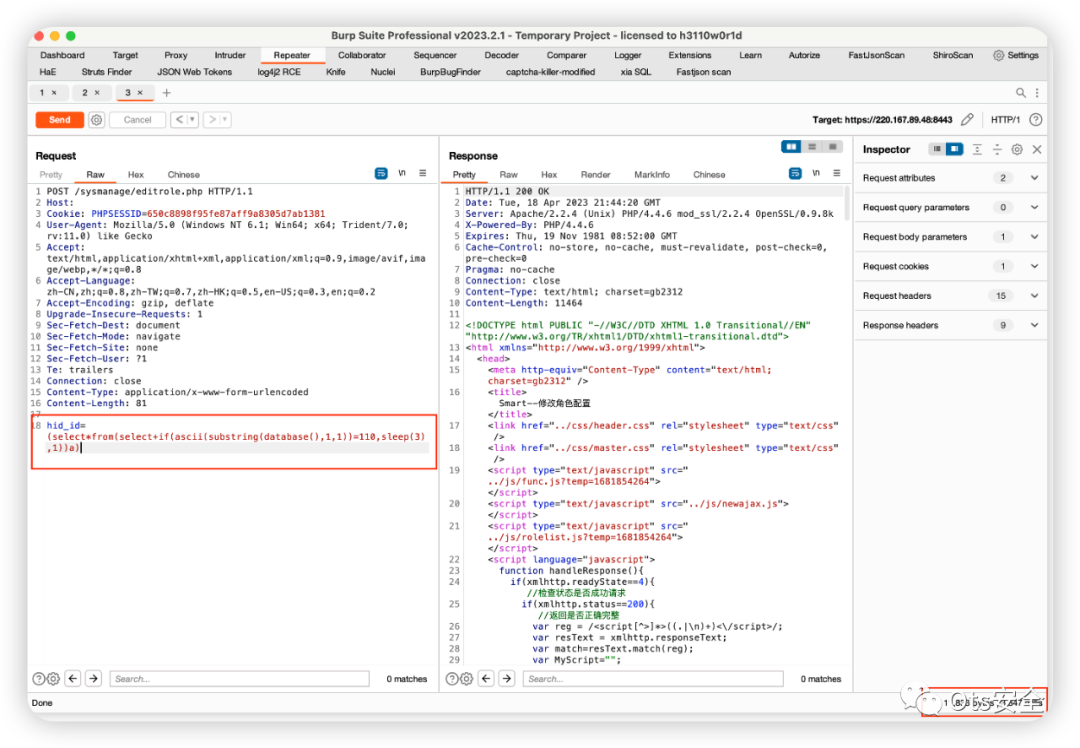Image resolution: width=1080 pixels, height=748 pixels.
Task: Search repeater tabs magnifier icon
Action: [1021, 92]
